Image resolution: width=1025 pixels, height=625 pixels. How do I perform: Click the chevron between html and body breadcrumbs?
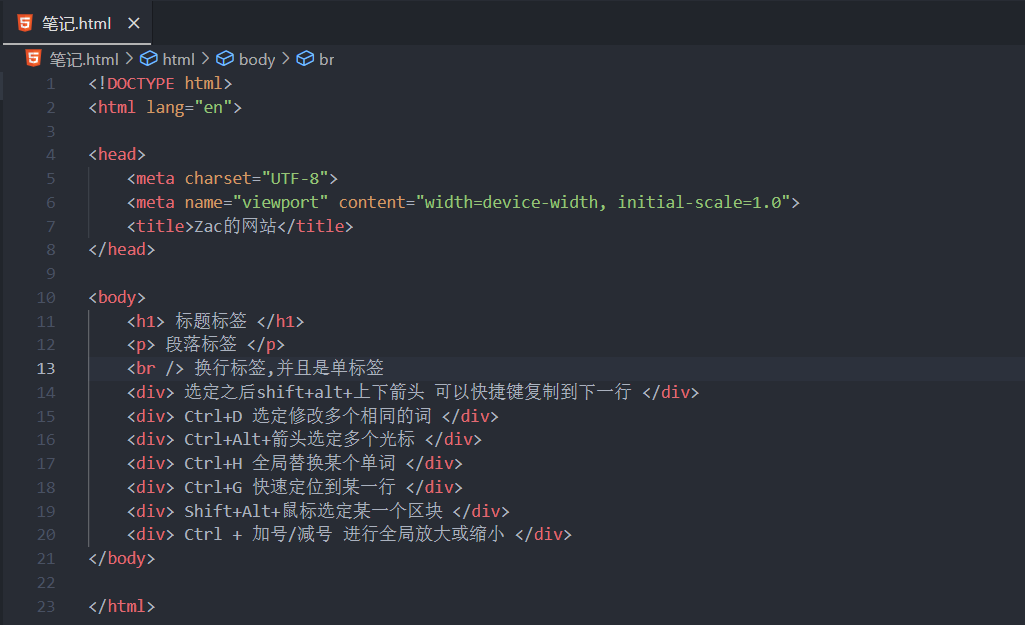pyautogui.click(x=205, y=59)
